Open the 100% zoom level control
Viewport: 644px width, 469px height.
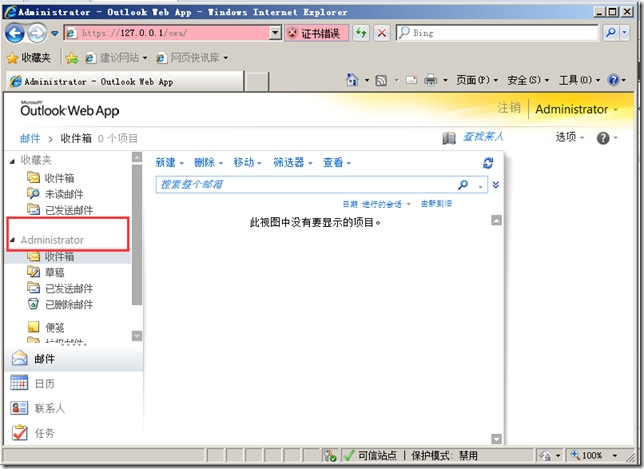tap(593, 455)
